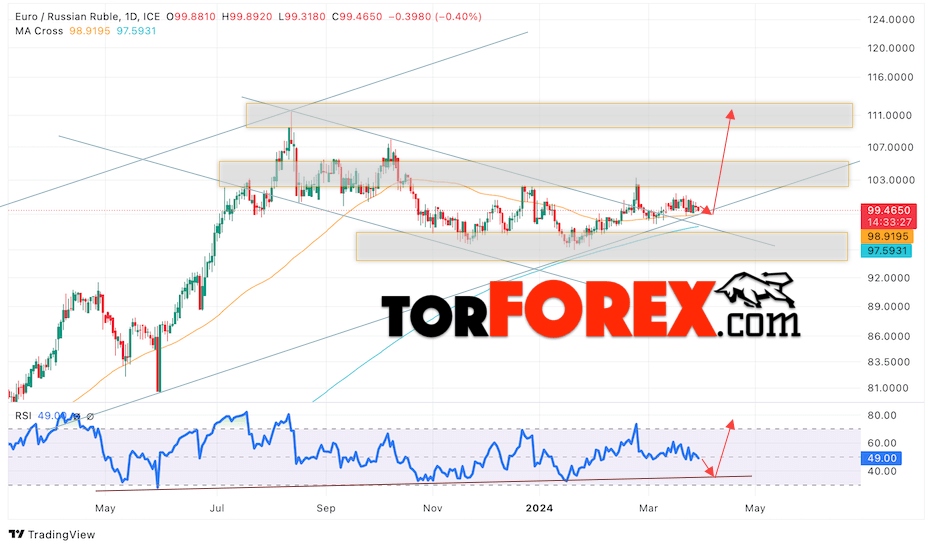
Task: Open the Euro / Russian Ruble symbol title
Action: [87, 17]
